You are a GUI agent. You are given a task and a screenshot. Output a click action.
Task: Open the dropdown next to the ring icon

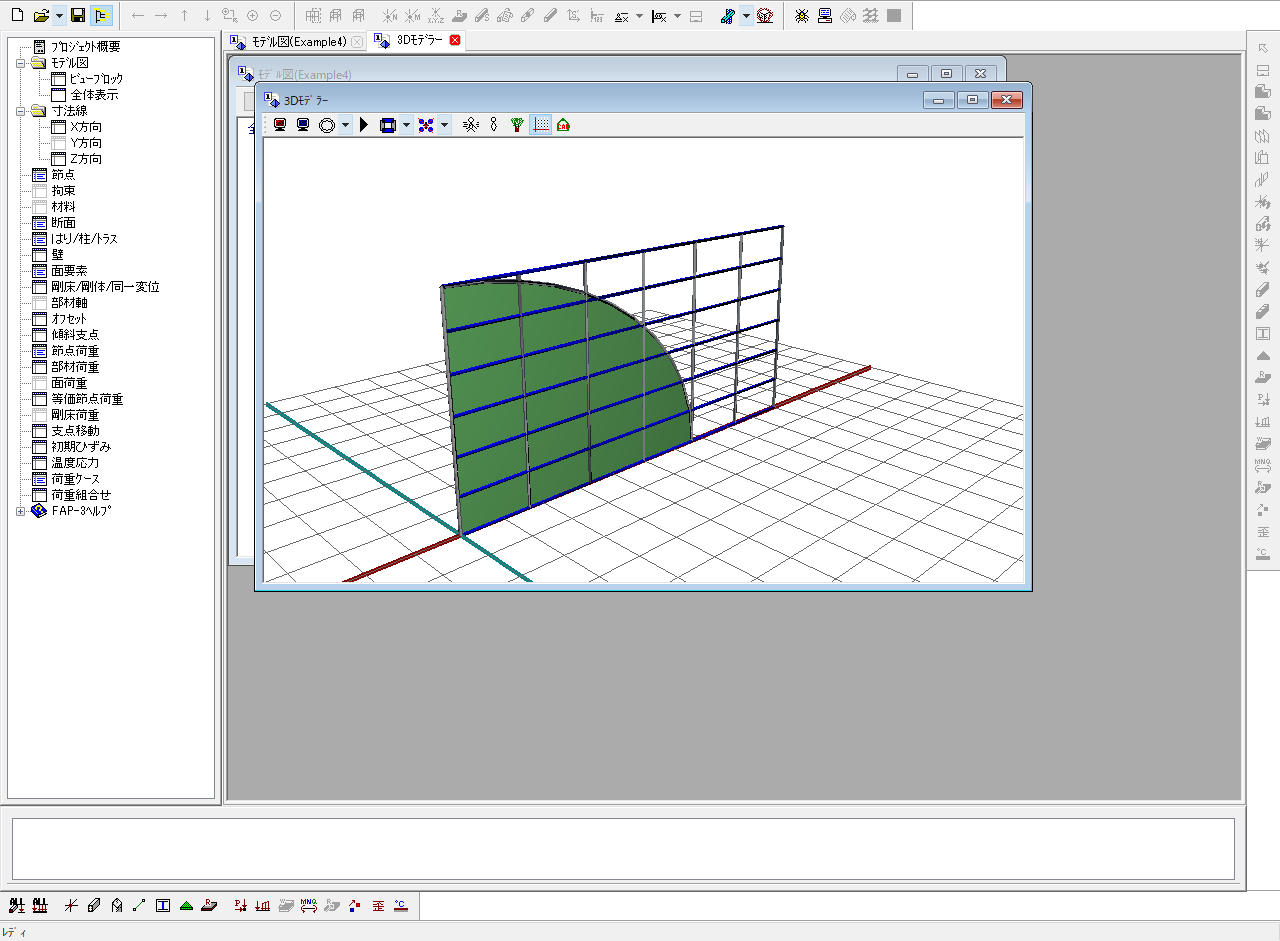coord(345,125)
